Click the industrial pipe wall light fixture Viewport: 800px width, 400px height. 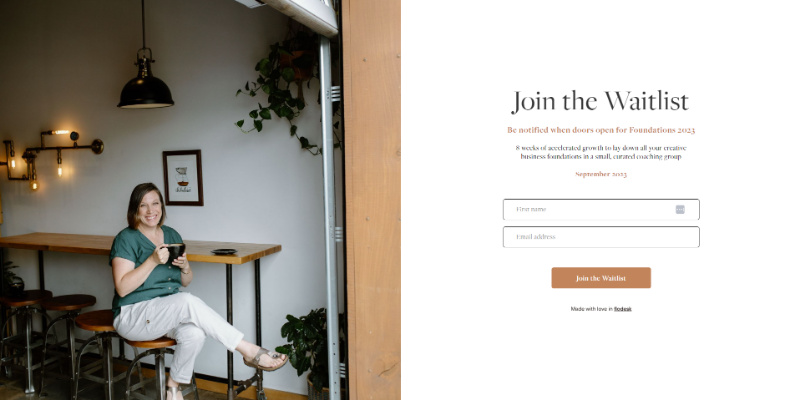coord(51,156)
